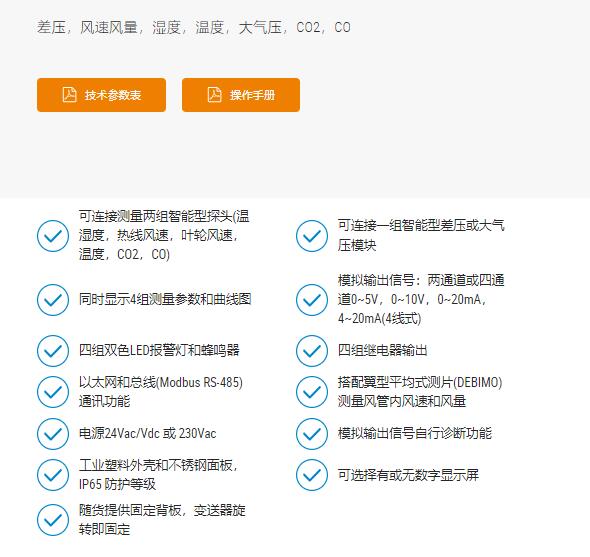This screenshot has height=557, width=590.
Task: Click checkmark icon beside 以太网和总线 Modbus RS-485
Action: 53,392
